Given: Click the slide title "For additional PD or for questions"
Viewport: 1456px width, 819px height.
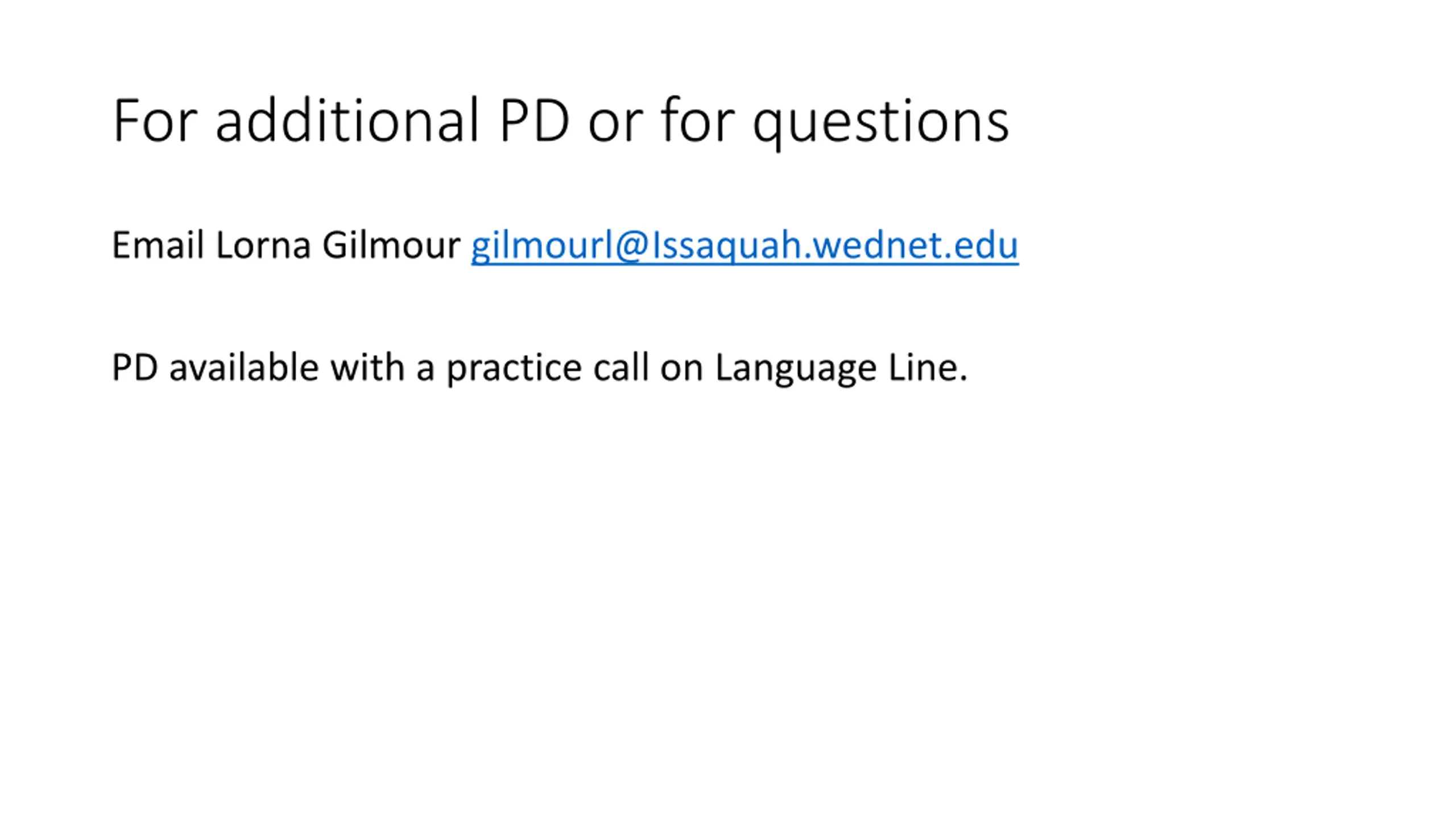Looking at the screenshot, I should tap(560, 121).
